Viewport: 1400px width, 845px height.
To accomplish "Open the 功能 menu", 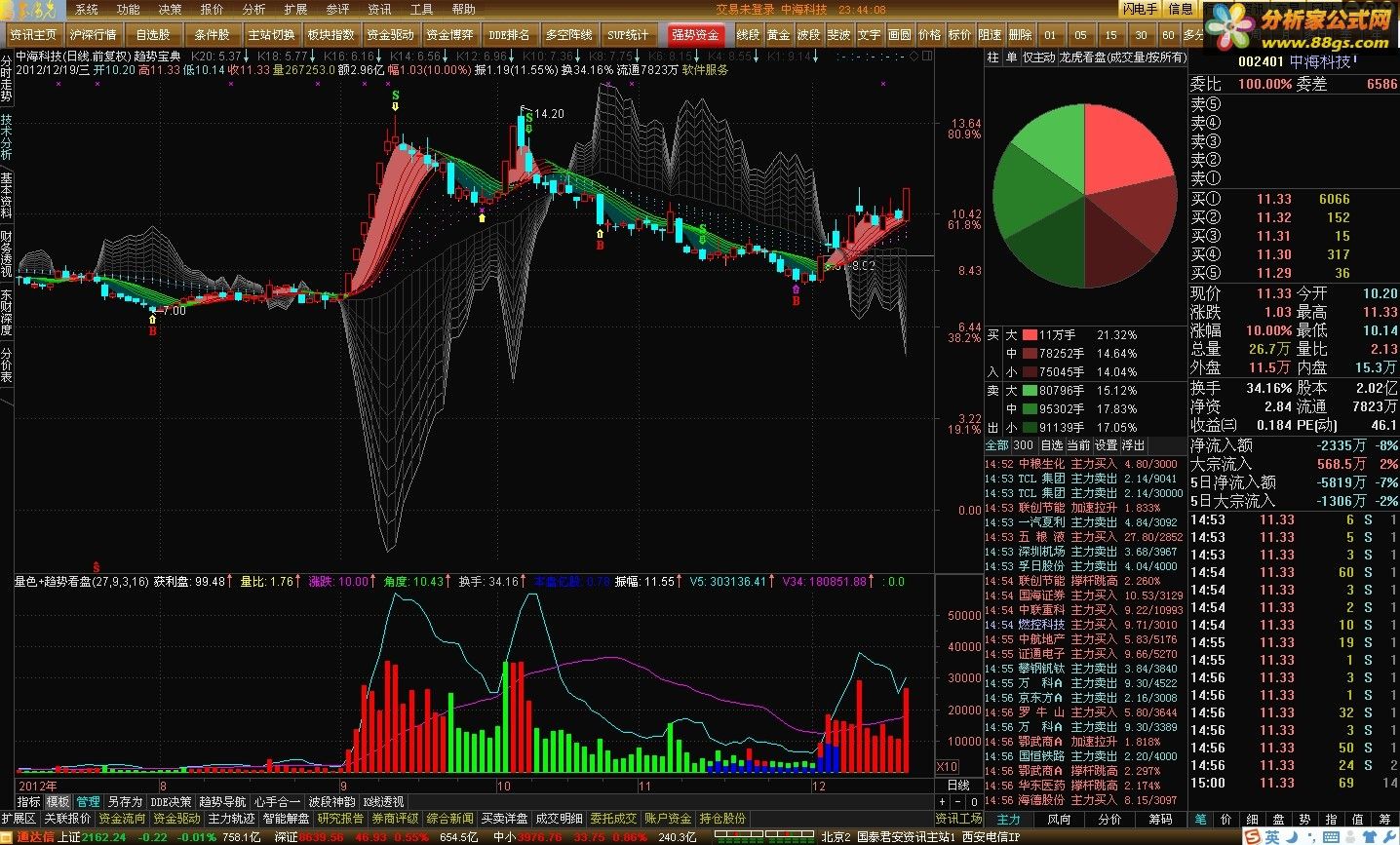I will 129,9.
